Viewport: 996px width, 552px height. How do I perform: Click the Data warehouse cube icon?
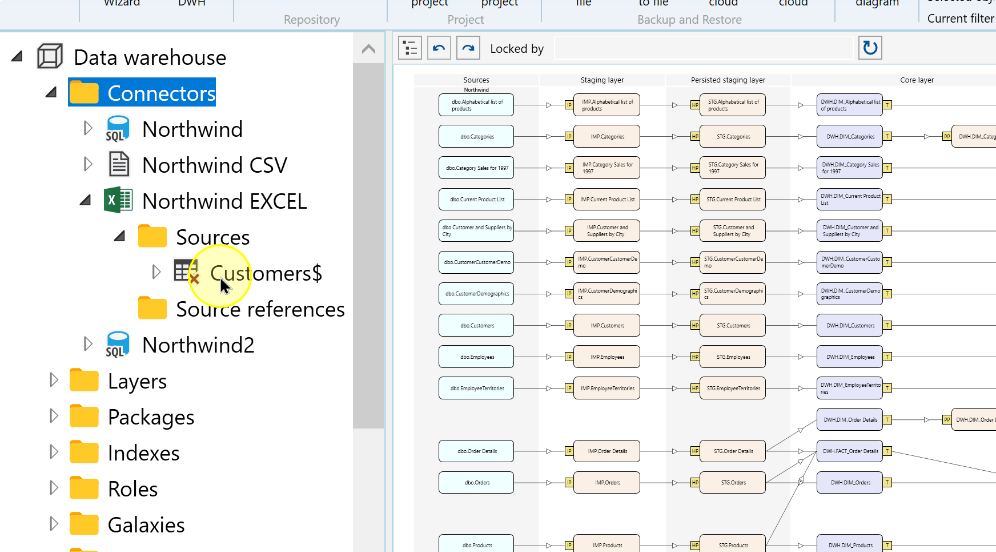[50, 57]
